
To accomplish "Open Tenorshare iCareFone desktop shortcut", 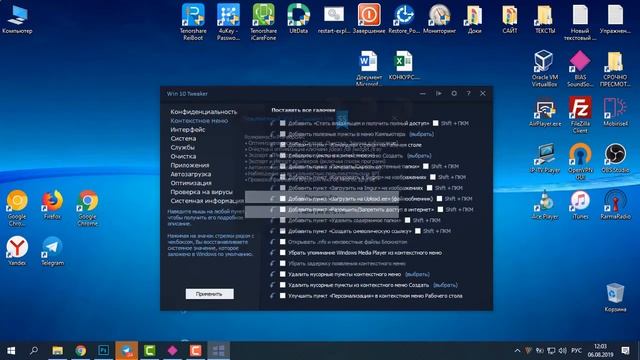I will pos(263,22).
